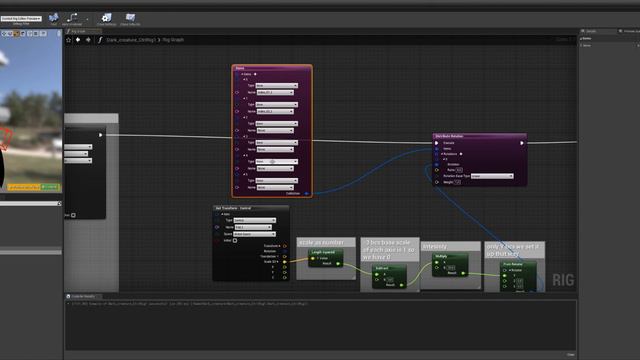Click the Collection output pin on Items node
This screenshot has height=360, width=640.
tap(307, 193)
